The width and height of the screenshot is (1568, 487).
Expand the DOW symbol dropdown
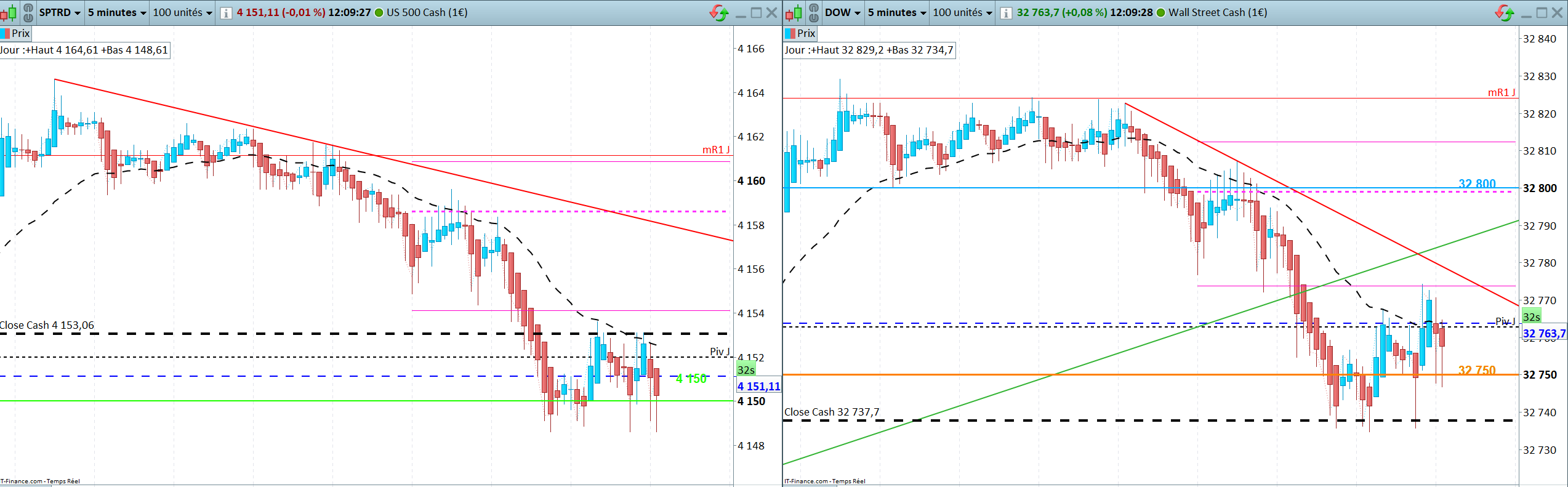[x=842, y=12]
